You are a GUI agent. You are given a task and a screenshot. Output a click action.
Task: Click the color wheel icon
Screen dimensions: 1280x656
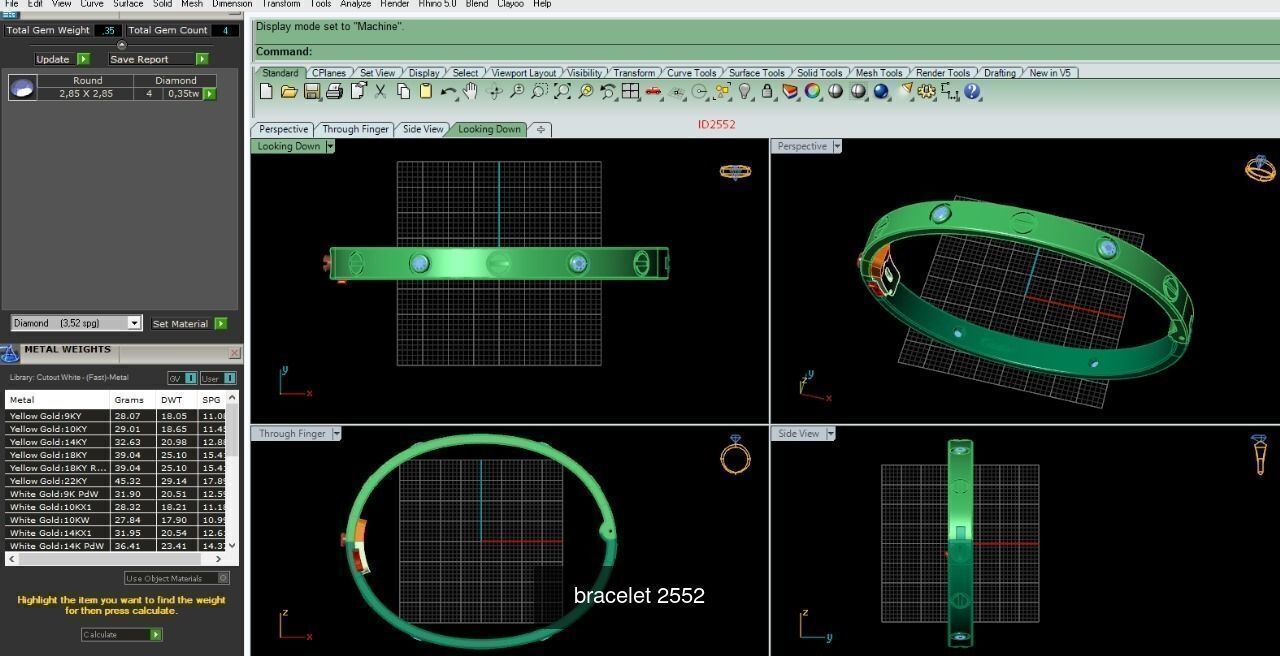pos(812,91)
